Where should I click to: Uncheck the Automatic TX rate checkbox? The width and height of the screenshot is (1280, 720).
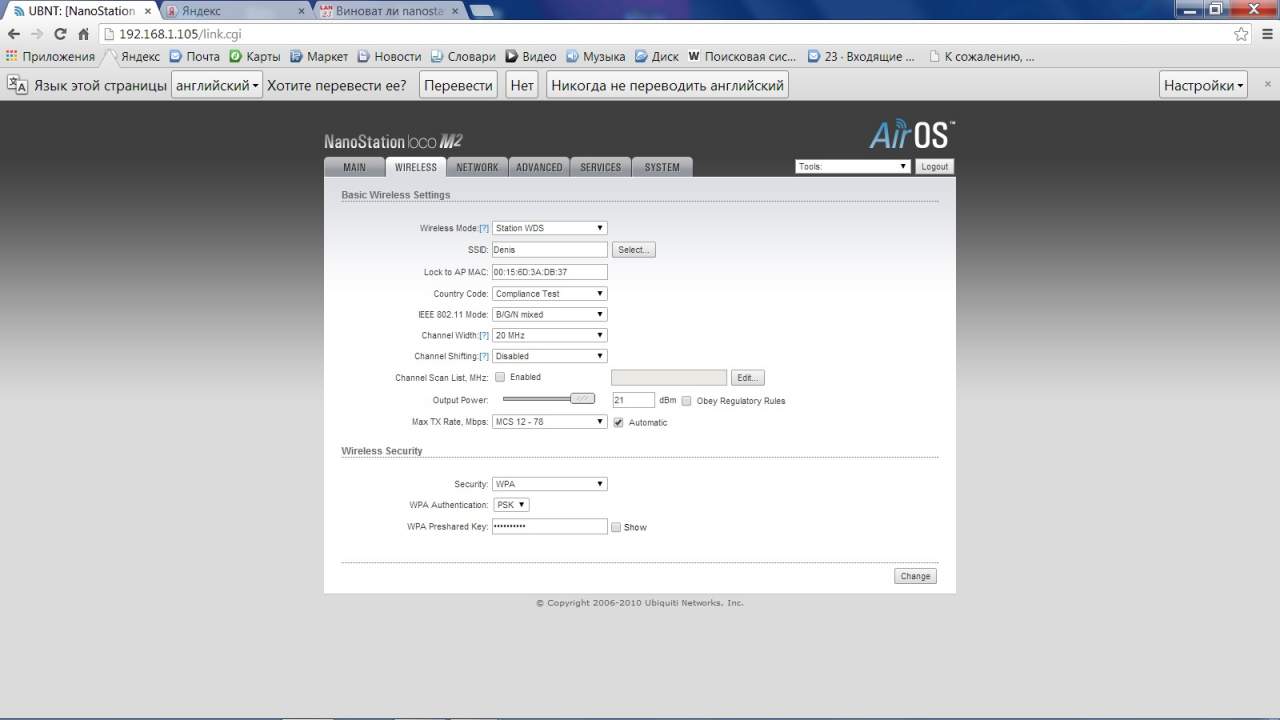pyautogui.click(x=618, y=422)
